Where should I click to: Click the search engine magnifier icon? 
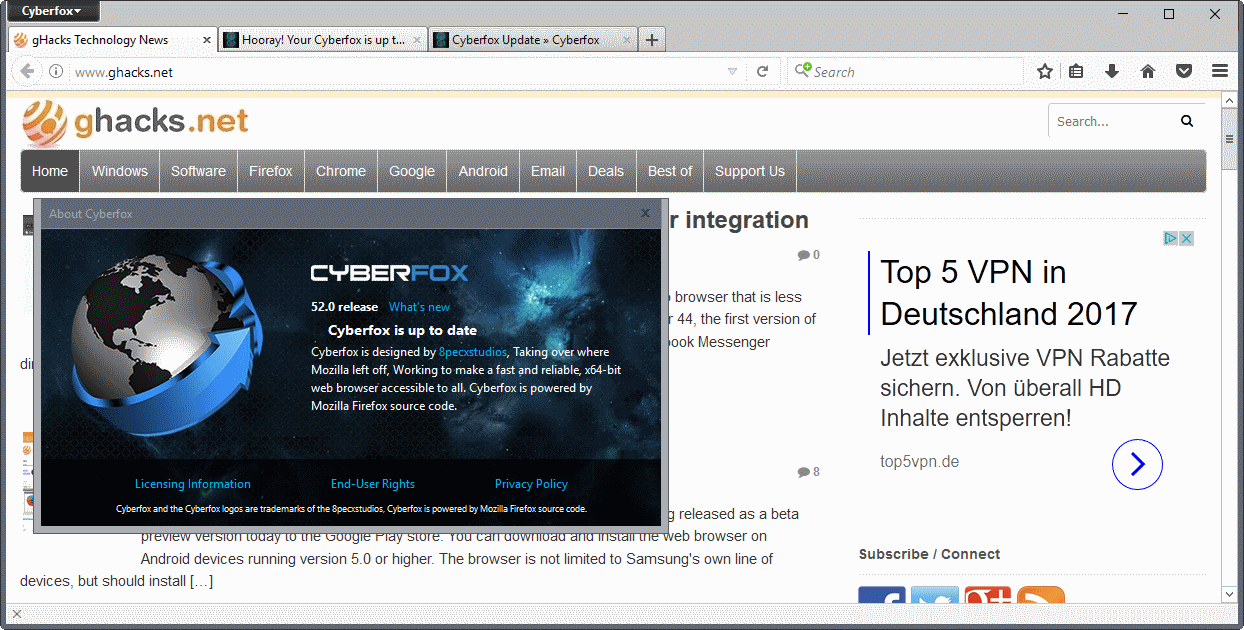802,70
